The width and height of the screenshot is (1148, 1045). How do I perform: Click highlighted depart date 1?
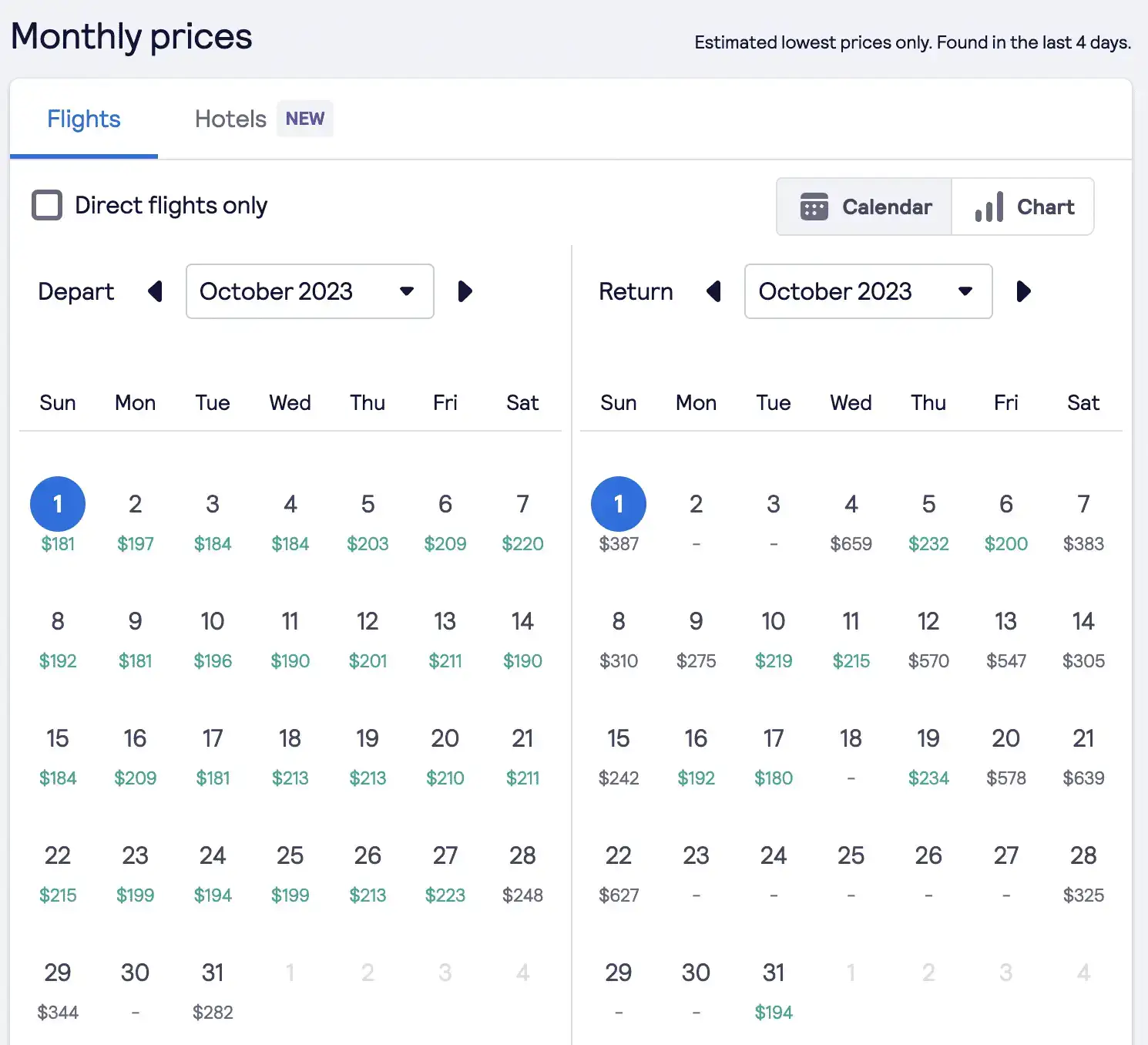(x=58, y=504)
